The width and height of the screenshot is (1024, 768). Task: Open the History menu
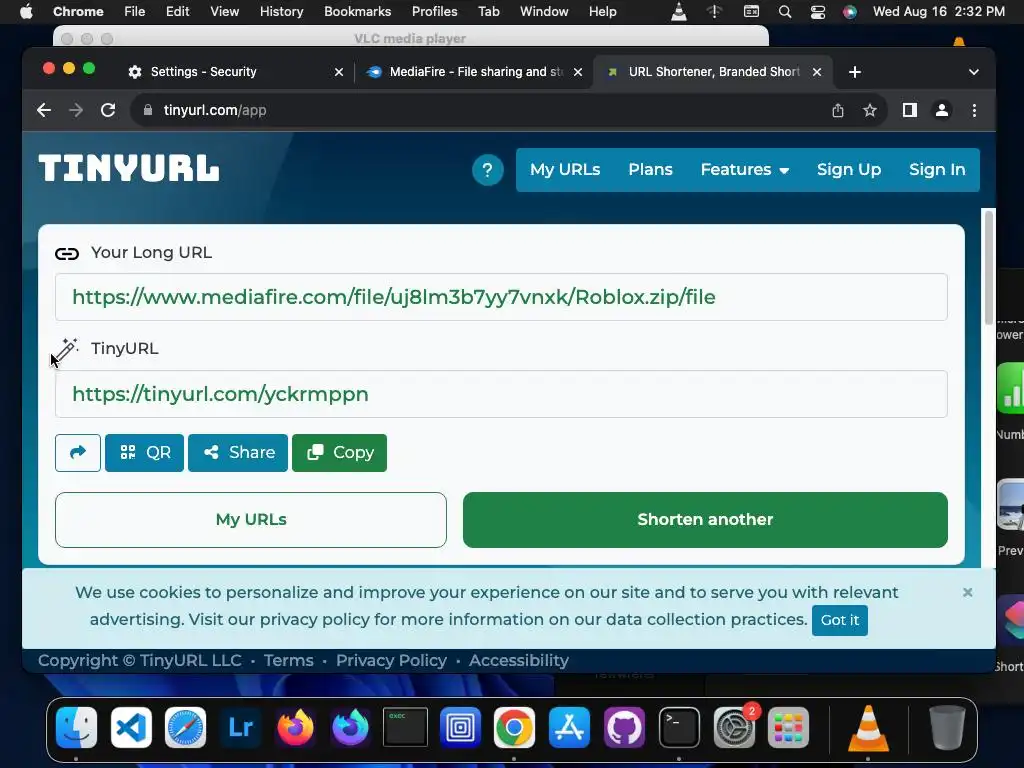(281, 11)
